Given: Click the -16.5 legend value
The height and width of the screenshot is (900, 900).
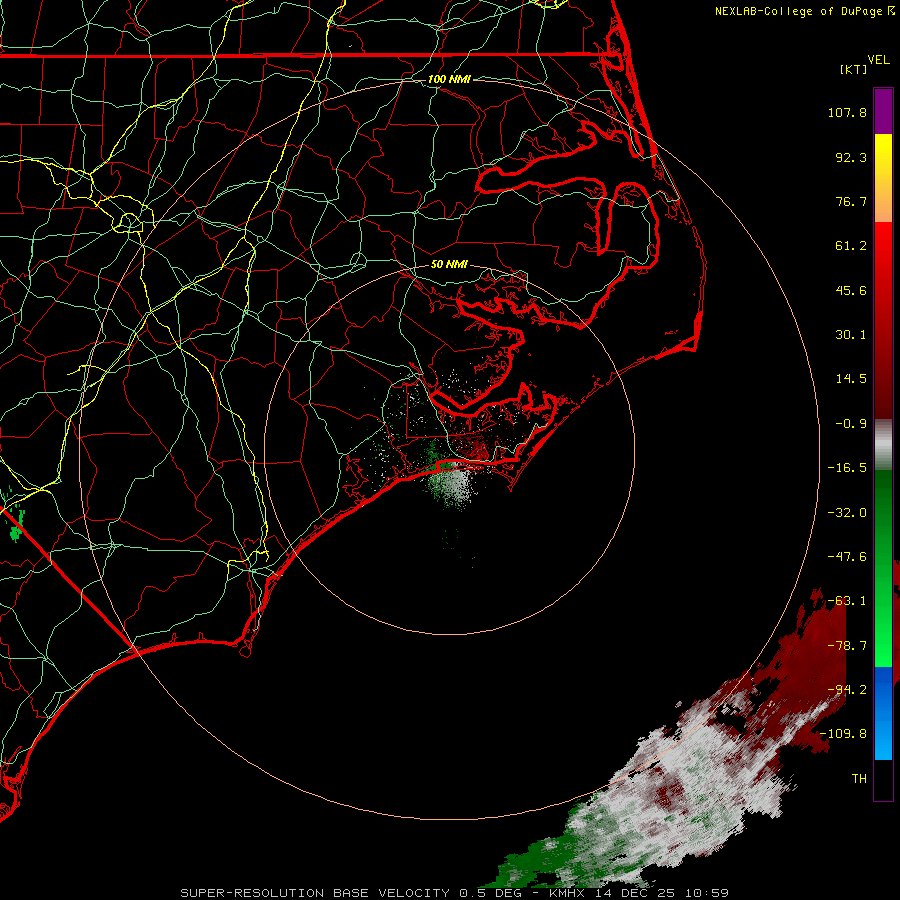Looking at the screenshot, I should 847,468.
